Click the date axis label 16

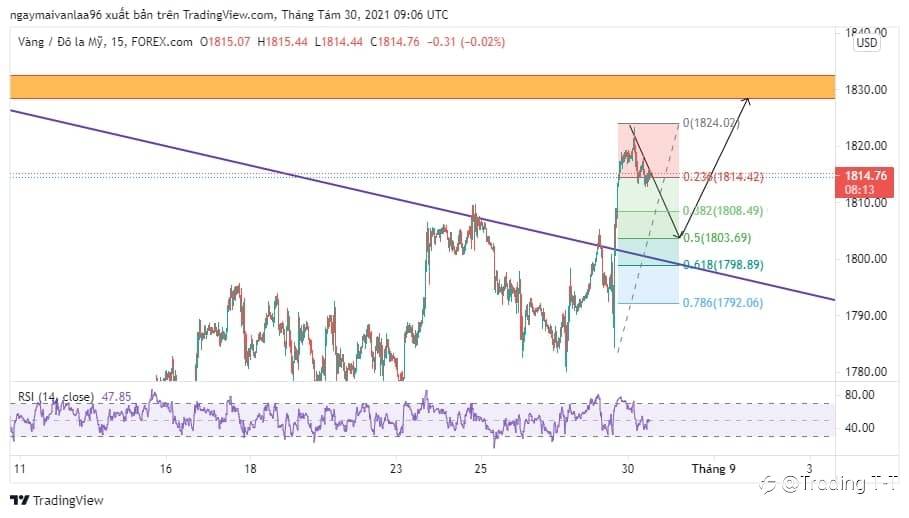166,469
